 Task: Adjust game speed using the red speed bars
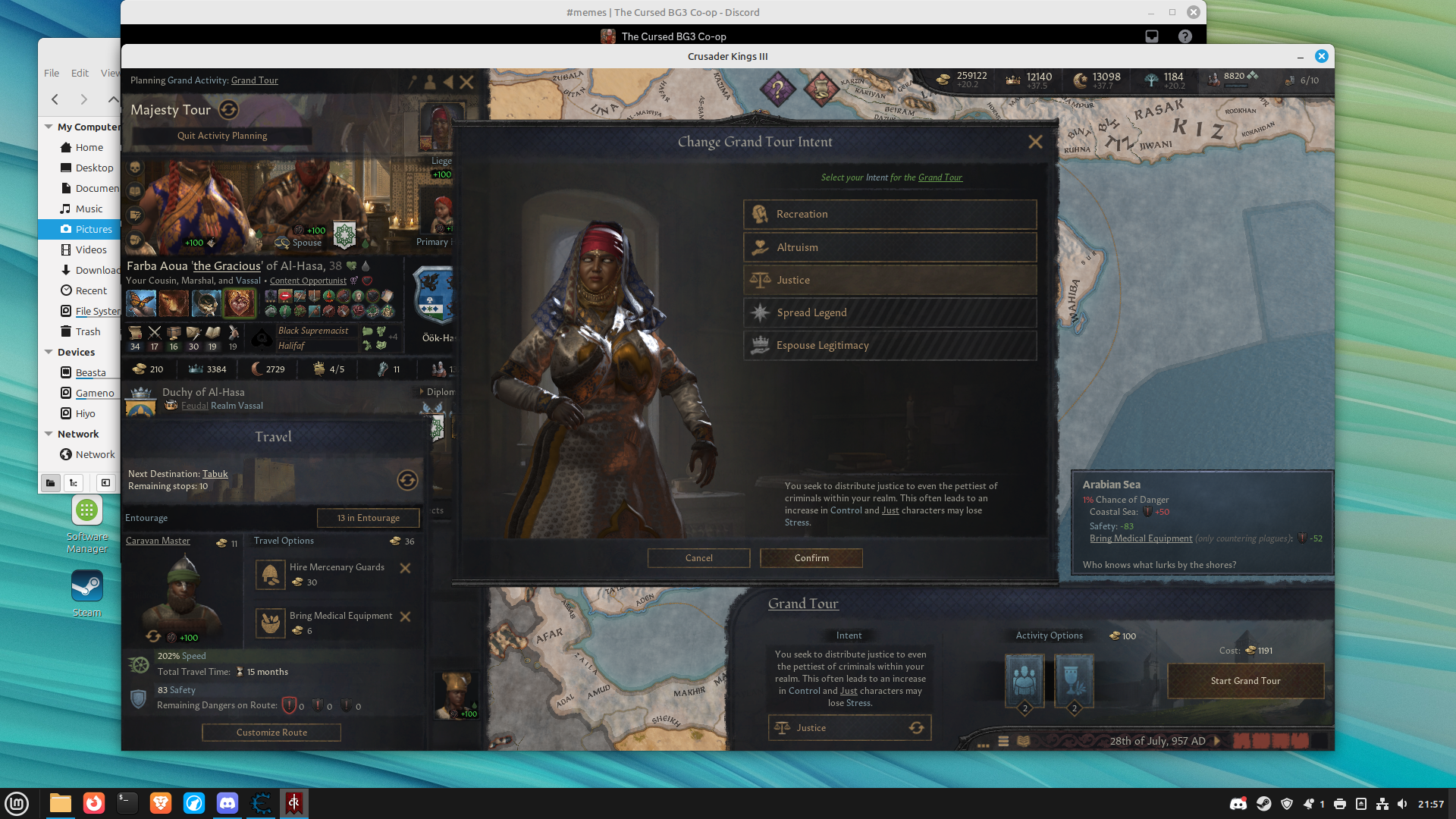1270,741
